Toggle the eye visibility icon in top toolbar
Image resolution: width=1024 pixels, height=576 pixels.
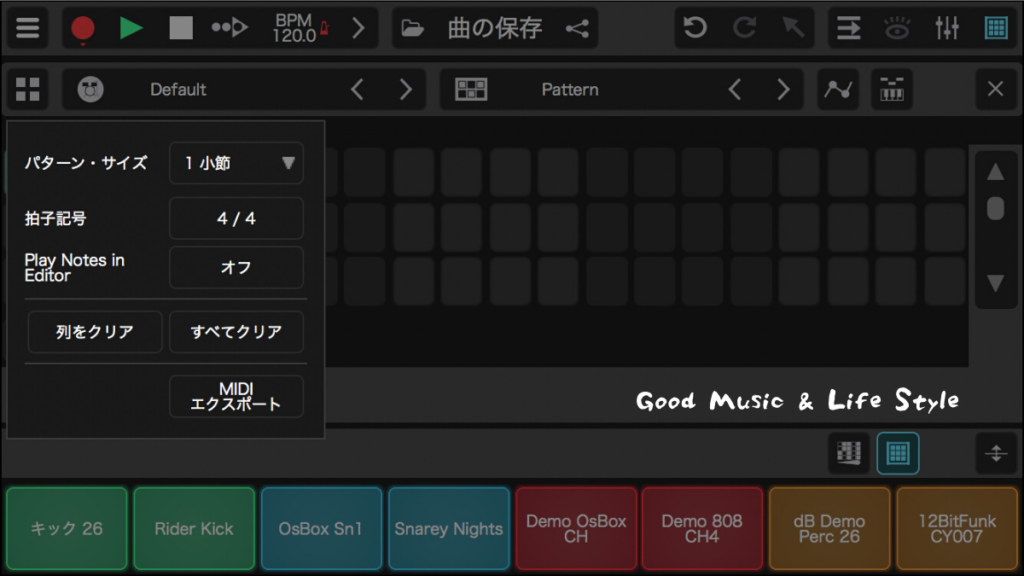[897, 28]
